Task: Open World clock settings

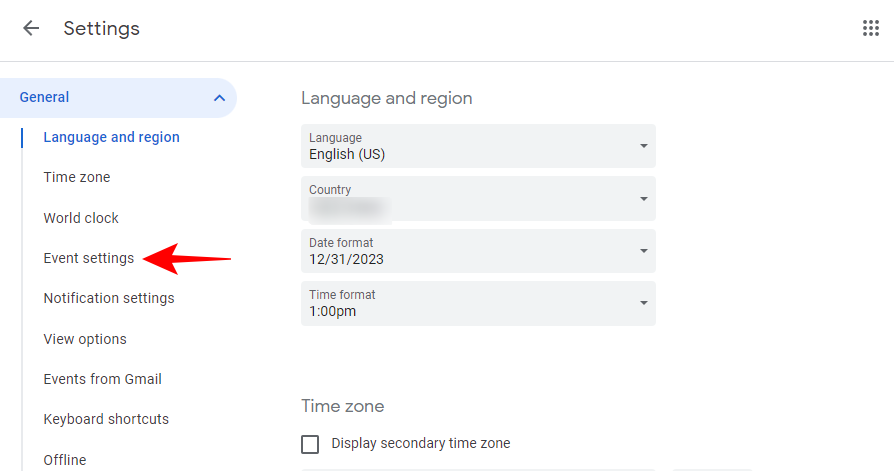Action: 81,218
